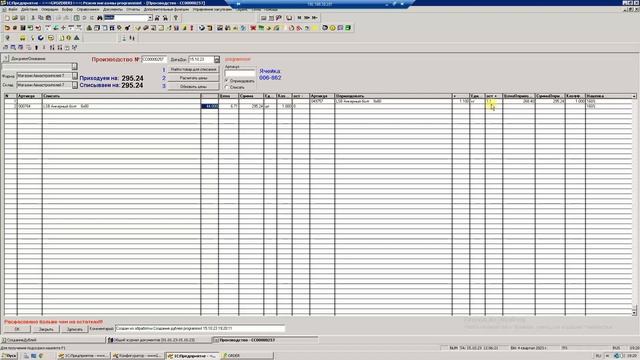This screenshot has width=640, height=360.
Task: Click the red X icon in second toolbar row
Action: (x=253, y=28)
